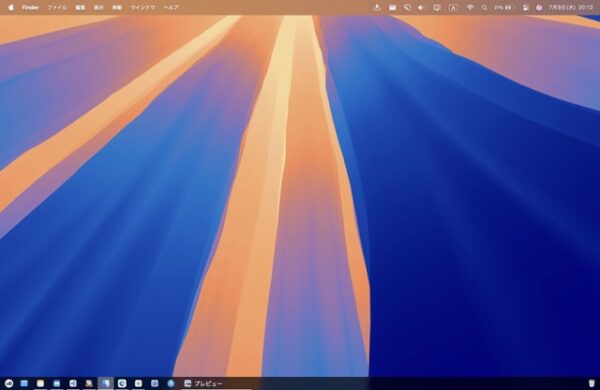Image resolution: width=600 pixels, height=390 pixels.
Task: Open Spotlight search magnifier icon
Action: pyautogui.click(x=484, y=7)
